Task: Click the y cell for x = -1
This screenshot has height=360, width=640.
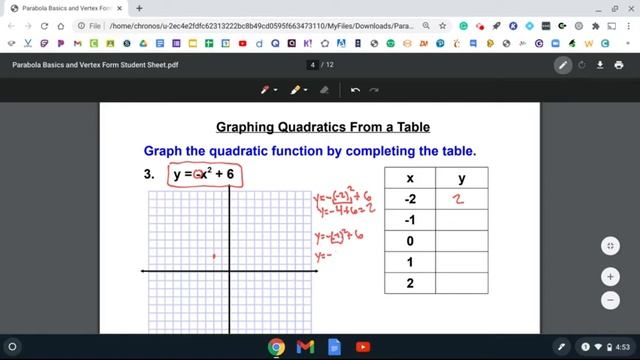Action: coord(462,220)
